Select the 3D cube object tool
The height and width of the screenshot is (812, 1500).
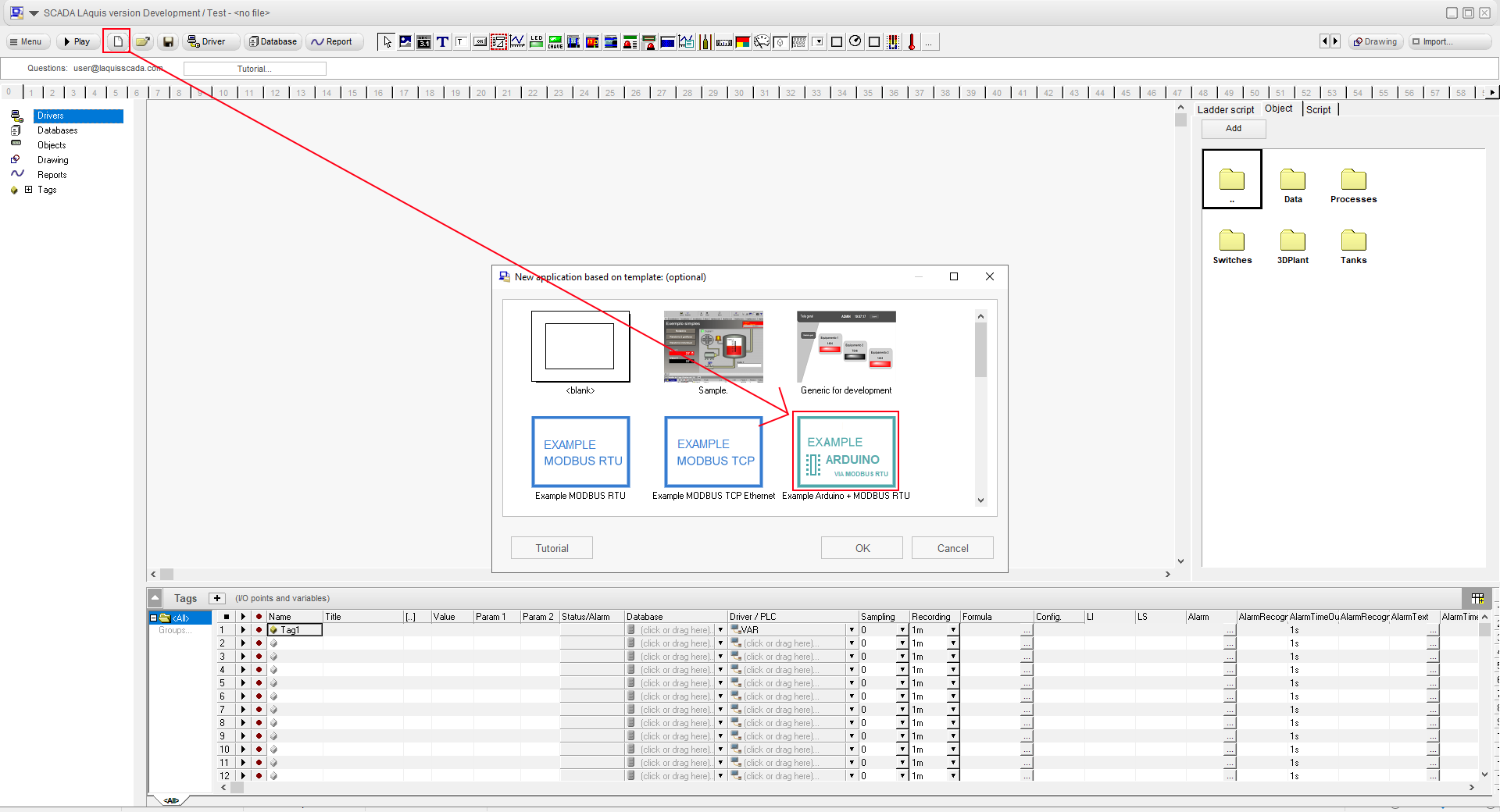coord(780,41)
